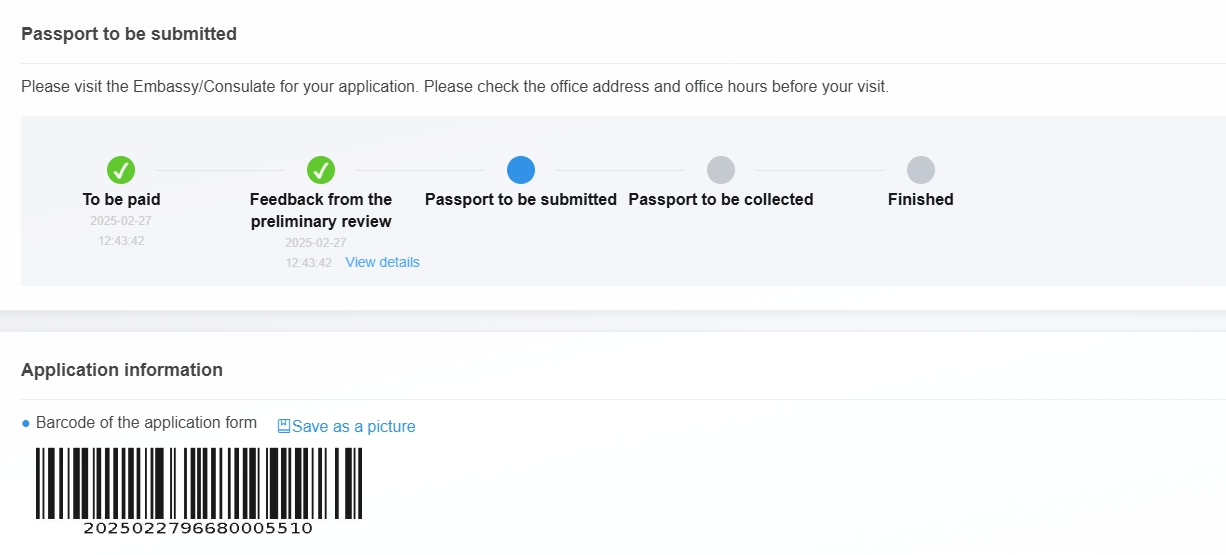Screen dimensions: 1226x555
Task: Click the green checkmark above Feedback step
Action: click(321, 170)
